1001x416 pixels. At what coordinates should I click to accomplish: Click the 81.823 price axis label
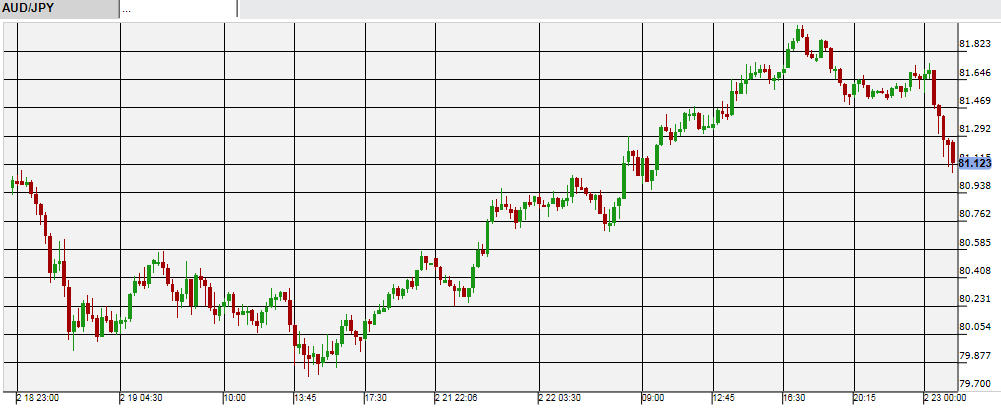coord(974,45)
